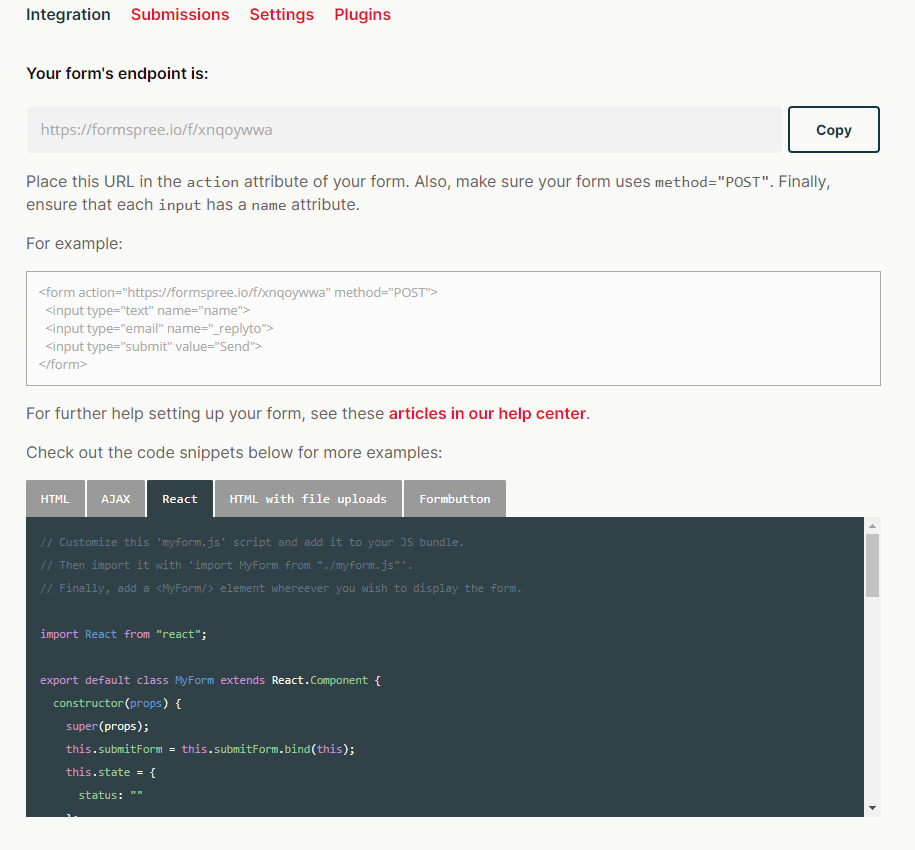The image size is (915, 850).
Task: Select the React code snippet tab
Action: (x=180, y=499)
